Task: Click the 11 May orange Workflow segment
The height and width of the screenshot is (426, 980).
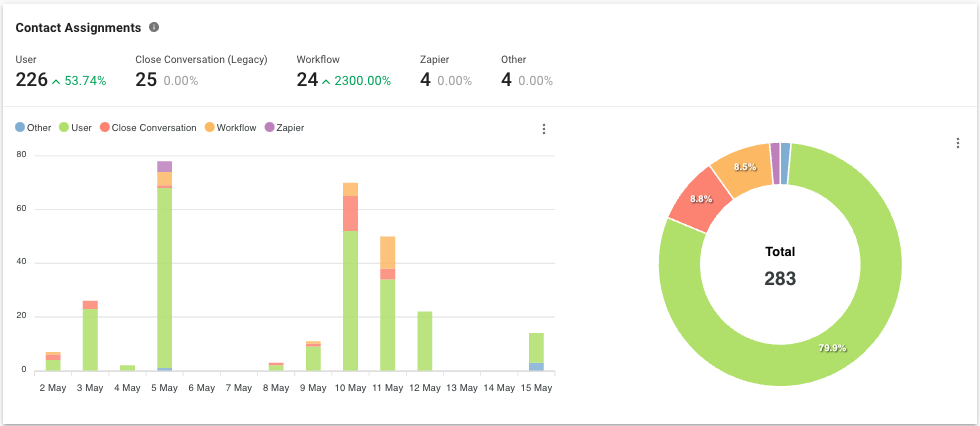Action: pos(387,252)
